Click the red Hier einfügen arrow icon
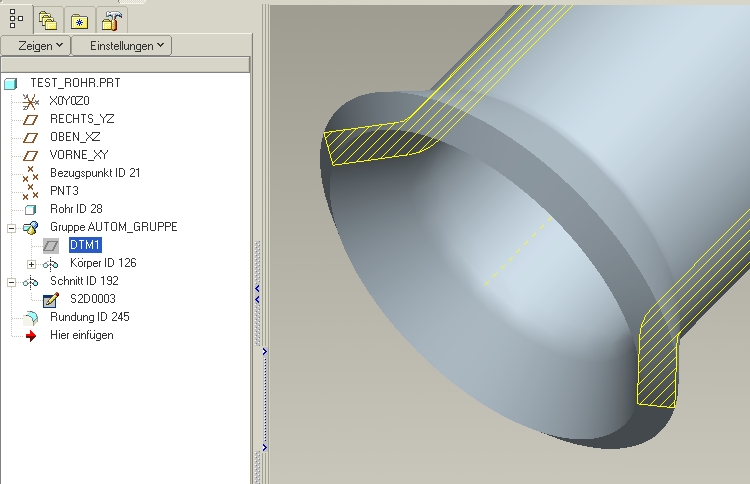 coord(31,336)
